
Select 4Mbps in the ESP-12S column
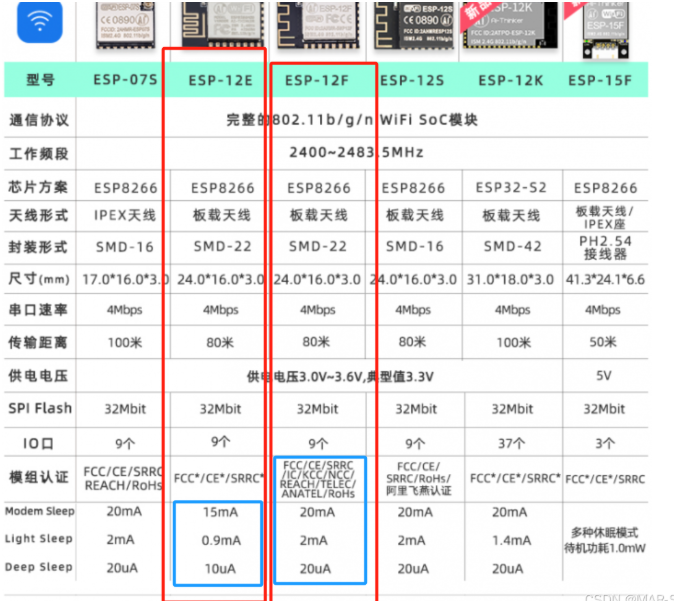[413, 310]
